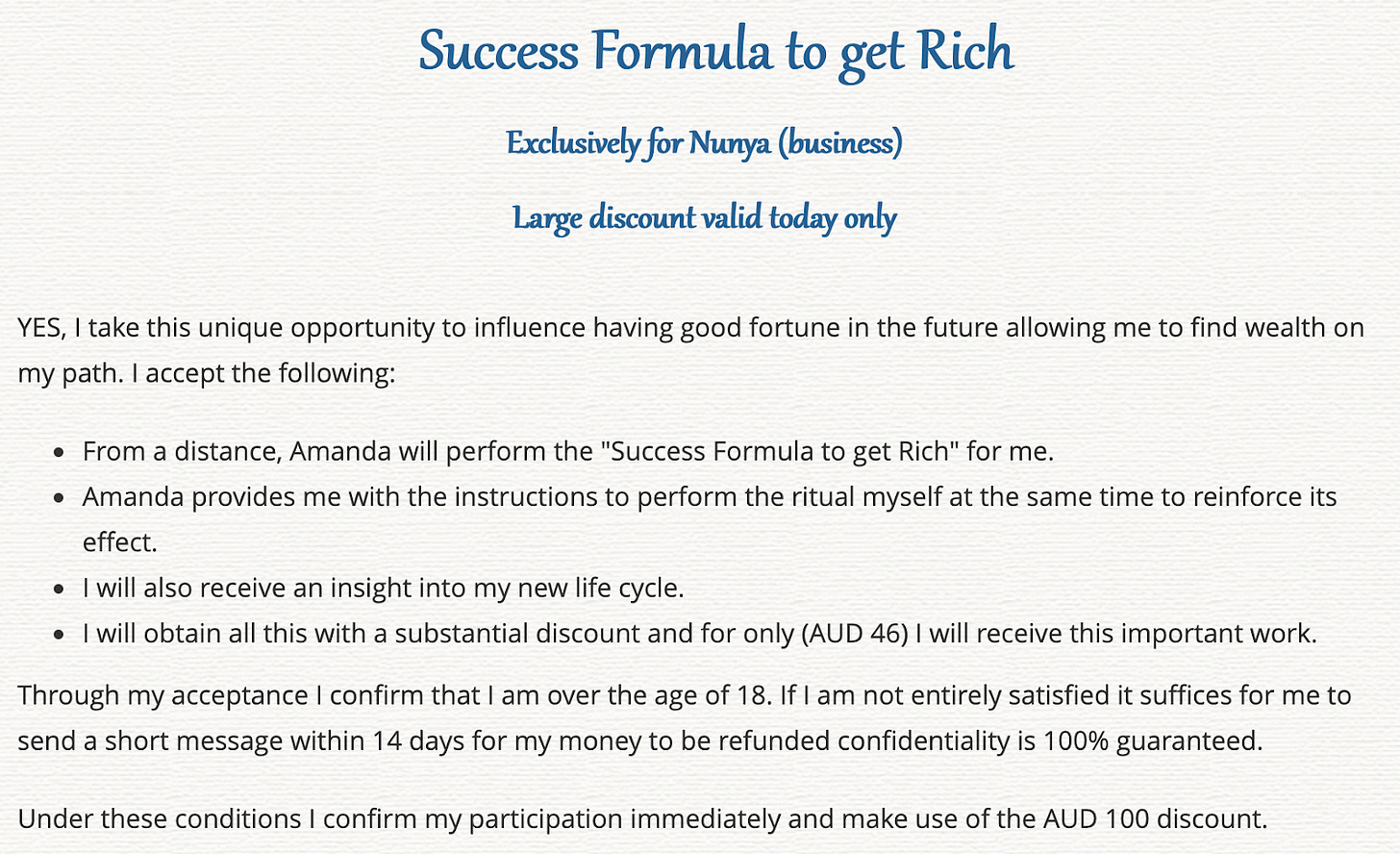1400x854 pixels.
Task: Click the final line "Under these conditions I confirm"
Action: tap(642, 819)
